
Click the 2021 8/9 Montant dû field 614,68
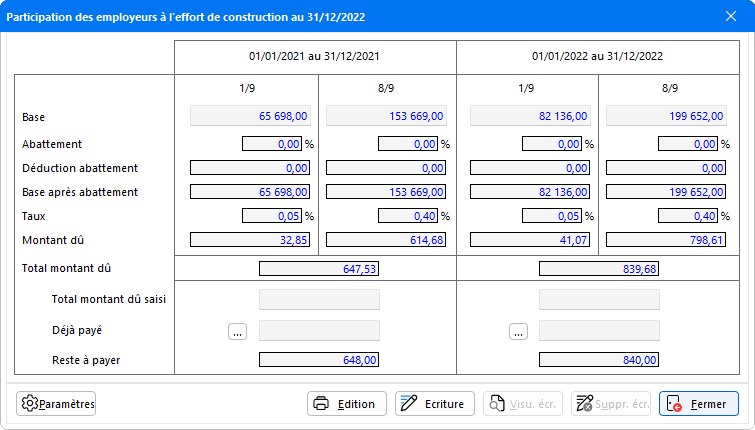point(386,240)
